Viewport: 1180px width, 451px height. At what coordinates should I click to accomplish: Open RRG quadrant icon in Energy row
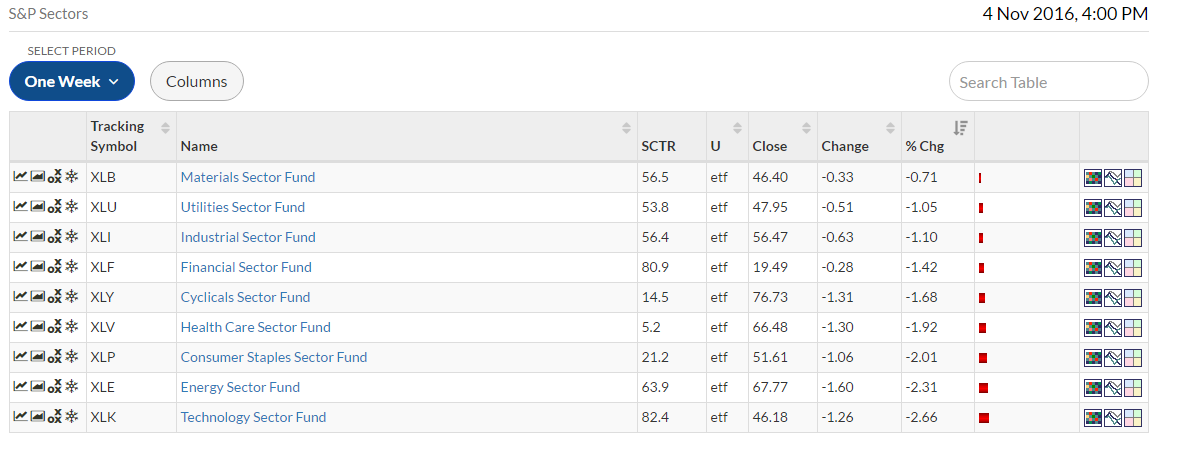pyautogui.click(x=1133, y=389)
